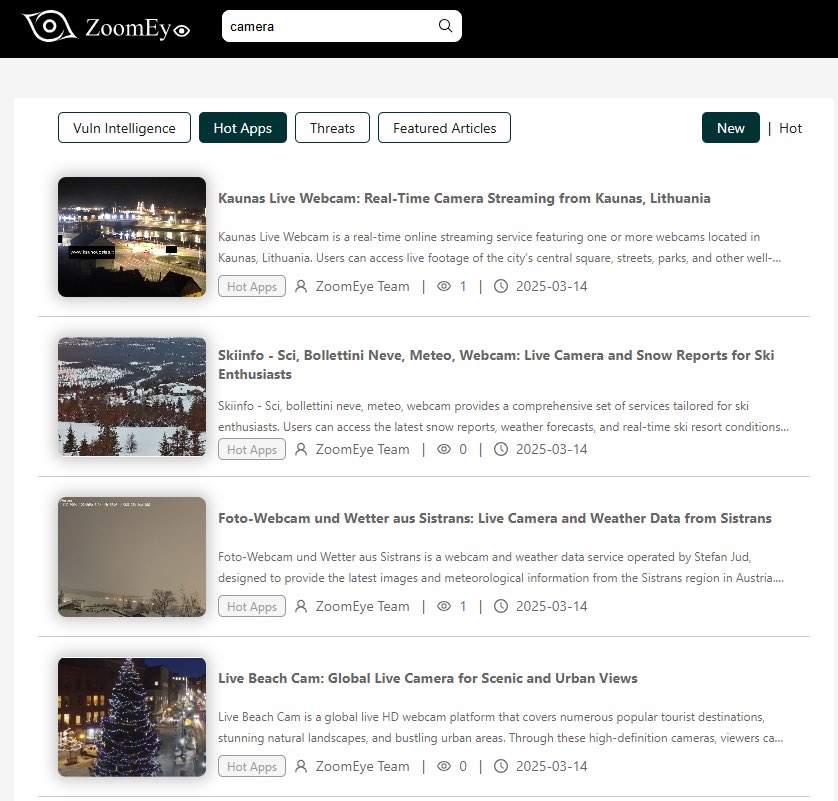838x801 pixels.
Task: Click the Kaunas article date 2025-03-14
Action: (551, 286)
